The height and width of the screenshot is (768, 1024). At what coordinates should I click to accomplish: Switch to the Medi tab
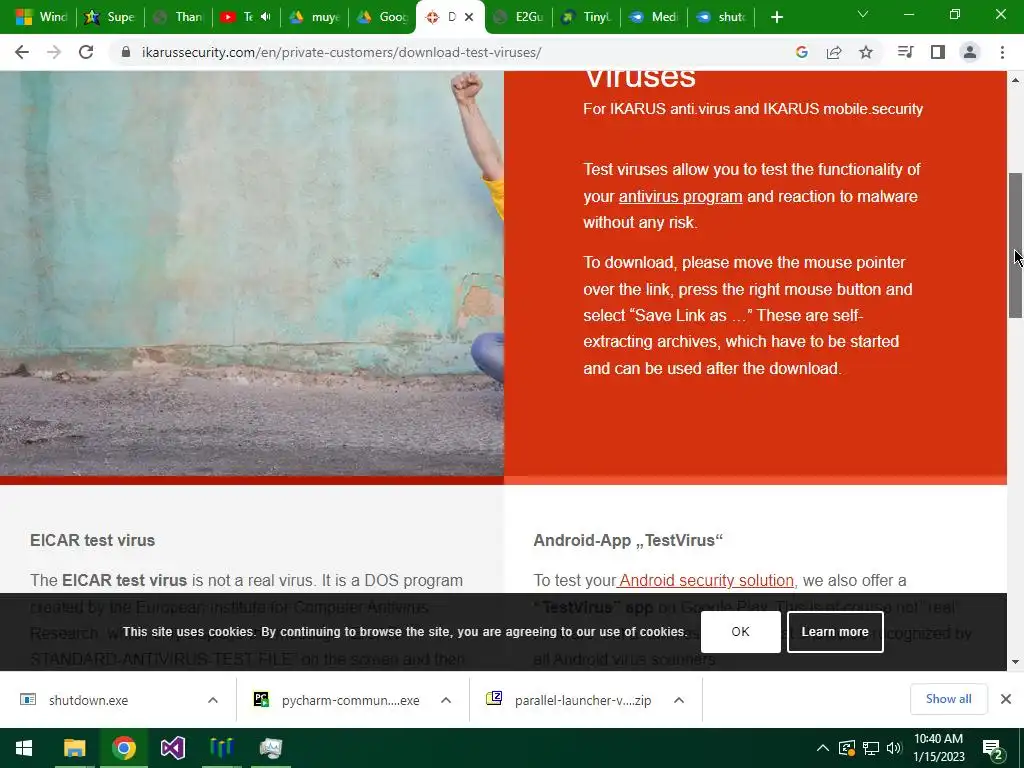click(654, 17)
